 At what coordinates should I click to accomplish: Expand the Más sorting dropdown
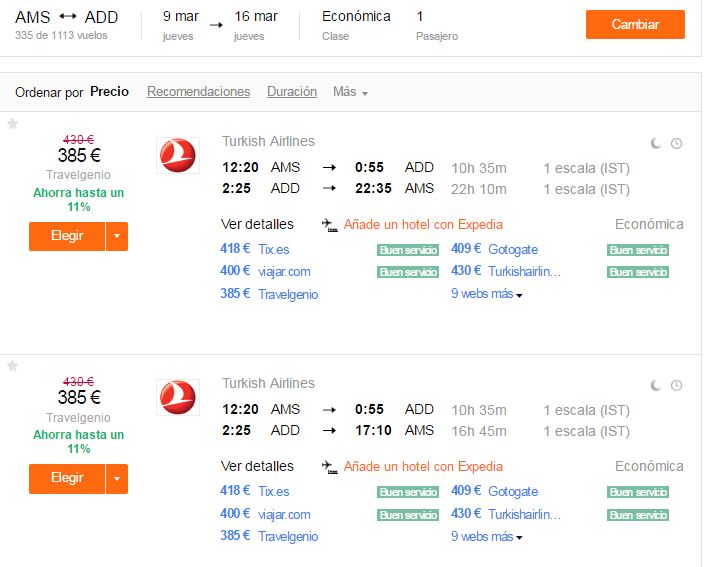(x=350, y=92)
